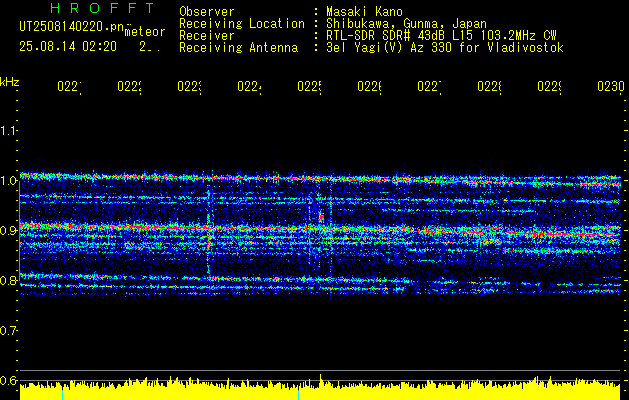Image resolution: width=629 pixels, height=400 pixels.
Task: Select the filename UT2508140220.pn text
Action: pyautogui.click(x=72, y=27)
